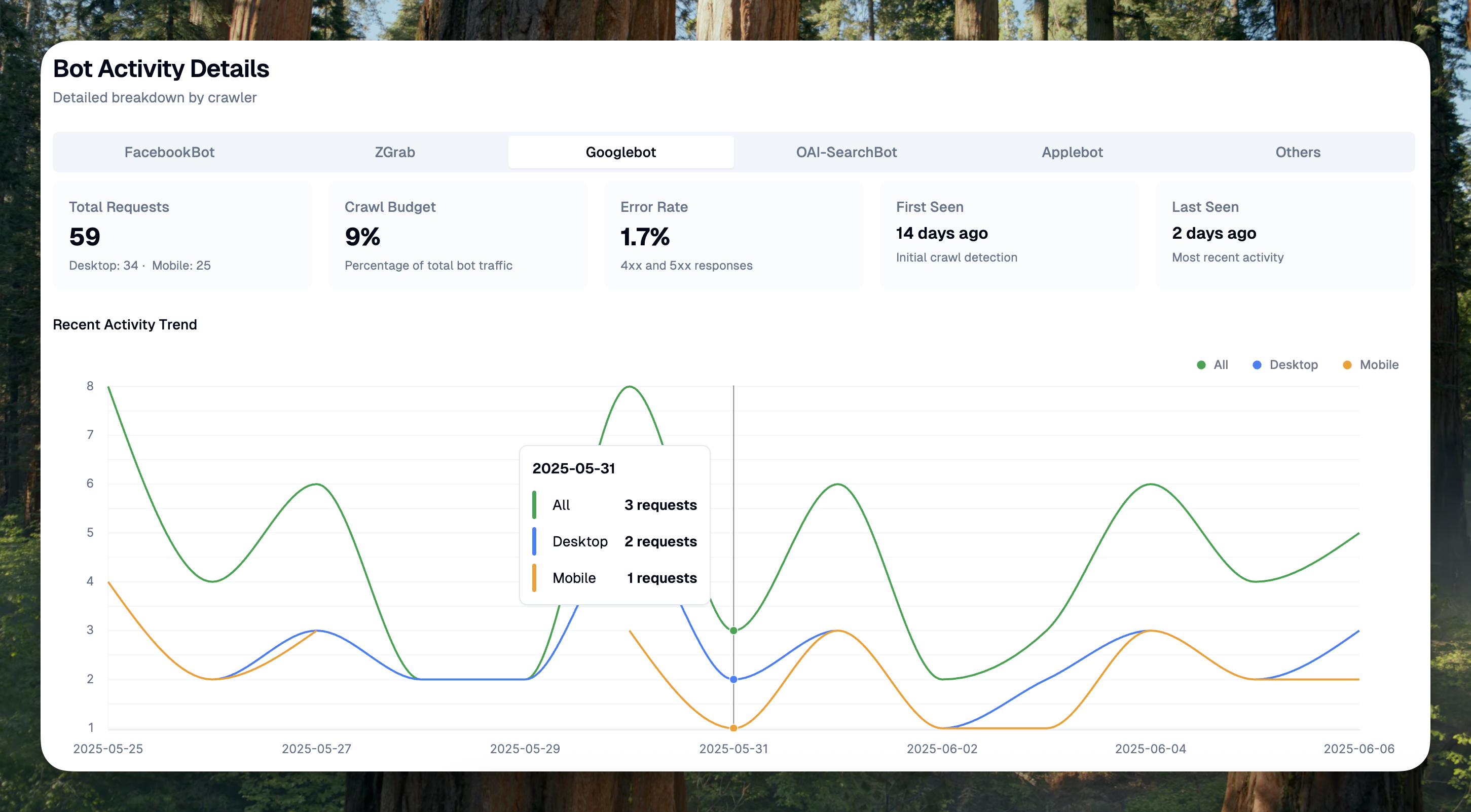Click the blue Desktop legend dot

[x=1257, y=365]
